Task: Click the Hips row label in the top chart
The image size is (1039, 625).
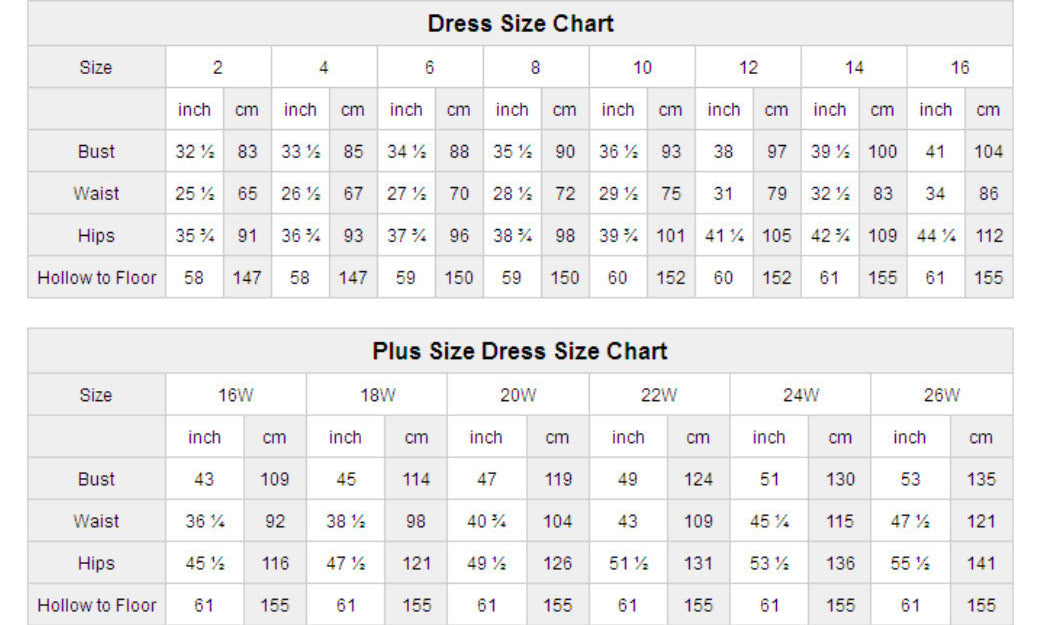Action: (x=96, y=236)
